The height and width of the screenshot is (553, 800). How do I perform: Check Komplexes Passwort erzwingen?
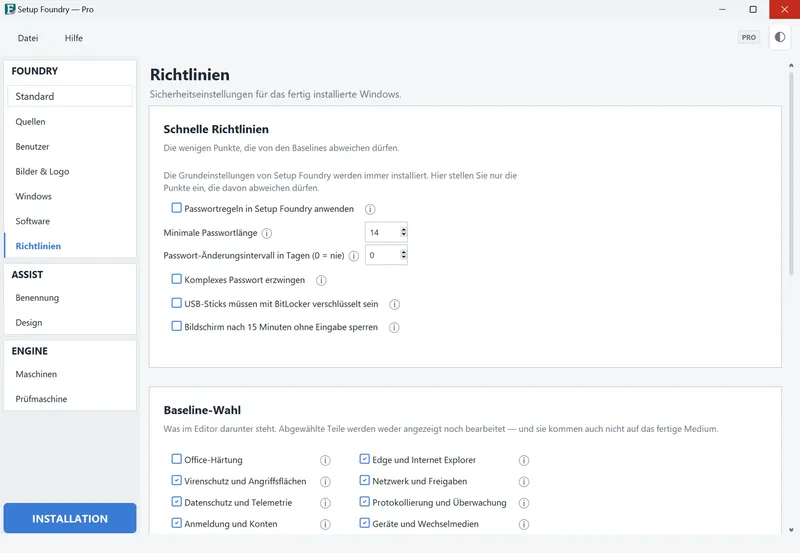(177, 279)
